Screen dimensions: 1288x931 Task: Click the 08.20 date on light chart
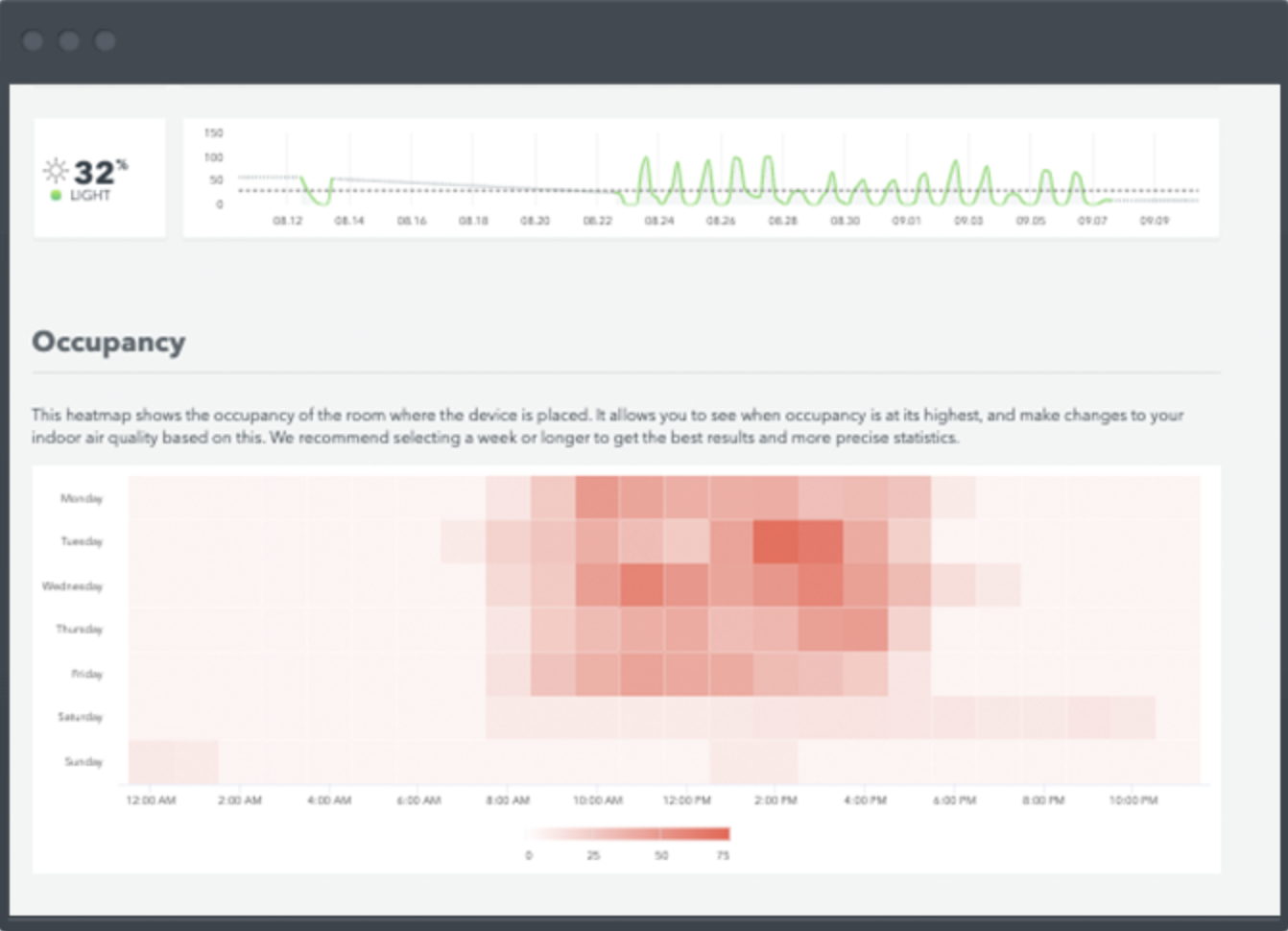click(x=536, y=221)
